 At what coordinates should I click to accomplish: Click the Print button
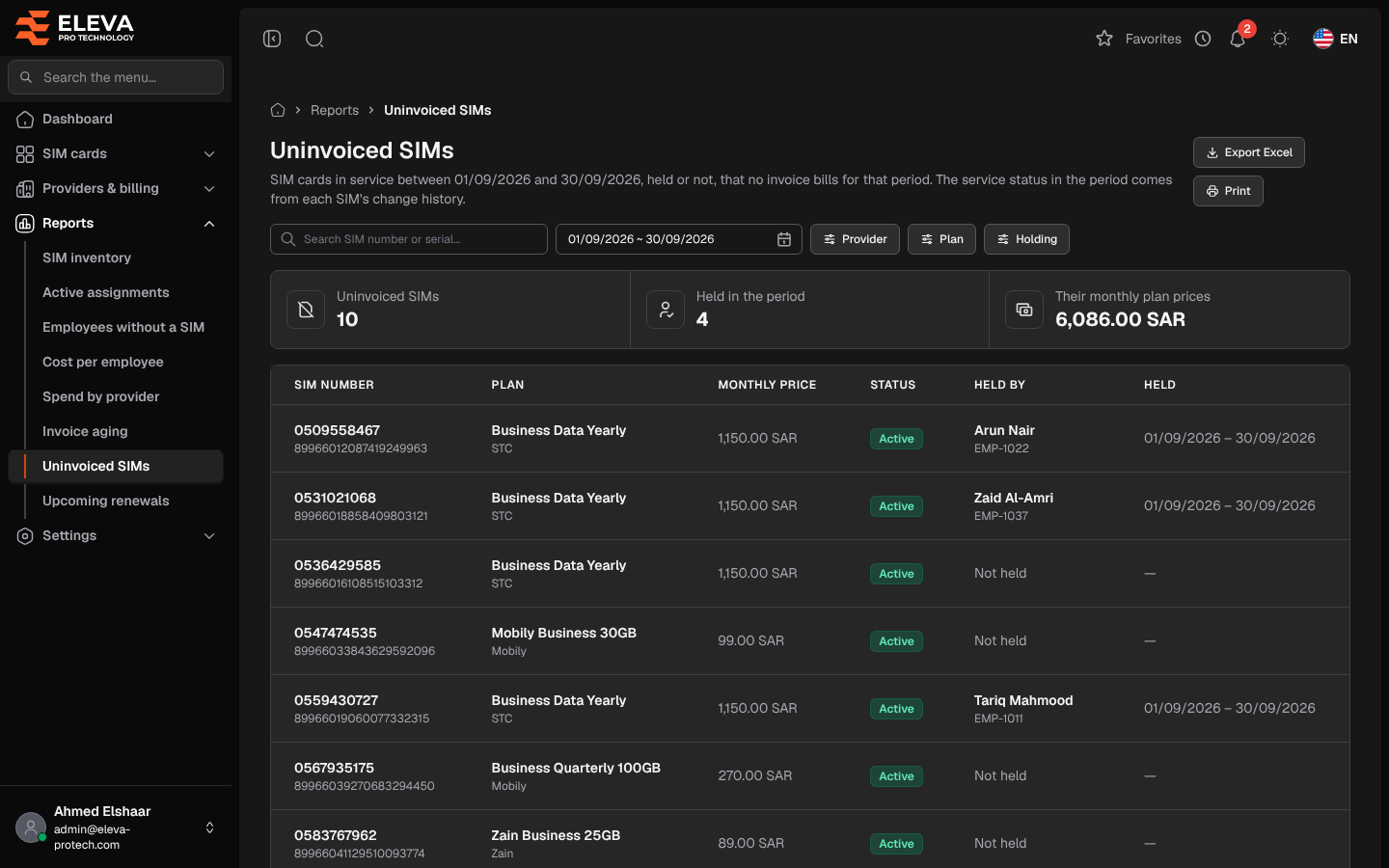pyautogui.click(x=1228, y=191)
